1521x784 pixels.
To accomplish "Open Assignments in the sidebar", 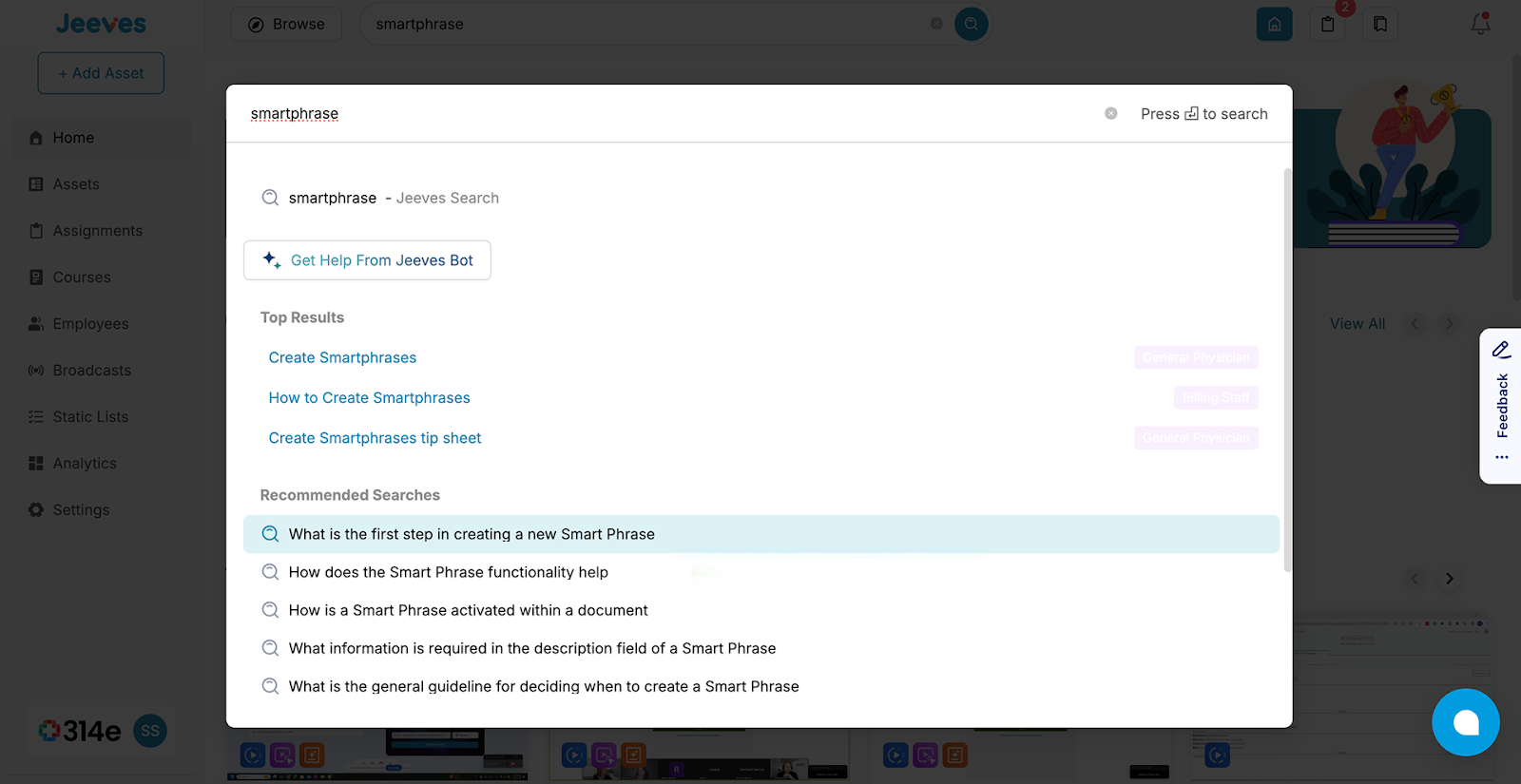I will 101,231.
